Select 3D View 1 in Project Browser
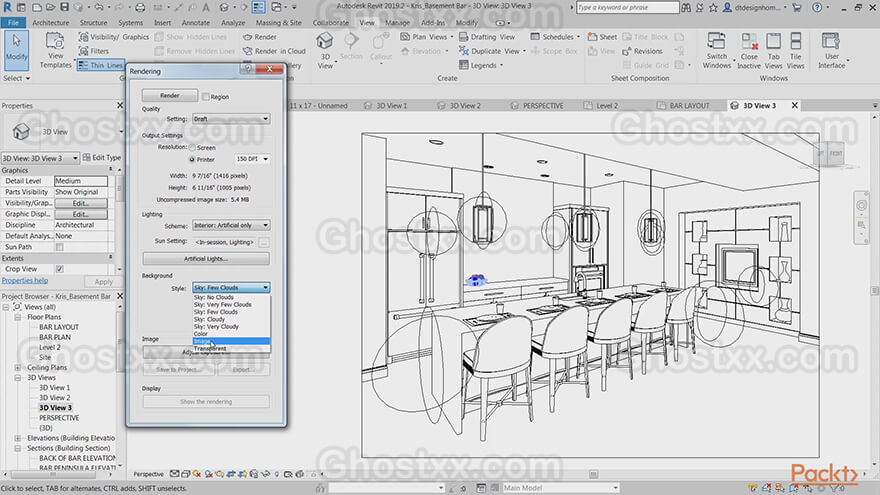880x495 pixels. click(x=54, y=388)
